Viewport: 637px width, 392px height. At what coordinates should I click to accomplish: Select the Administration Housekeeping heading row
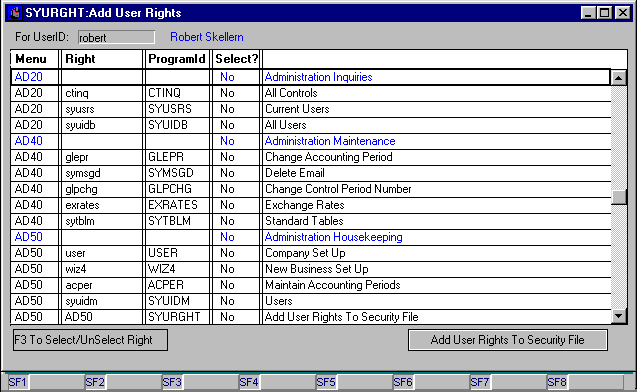(311, 237)
